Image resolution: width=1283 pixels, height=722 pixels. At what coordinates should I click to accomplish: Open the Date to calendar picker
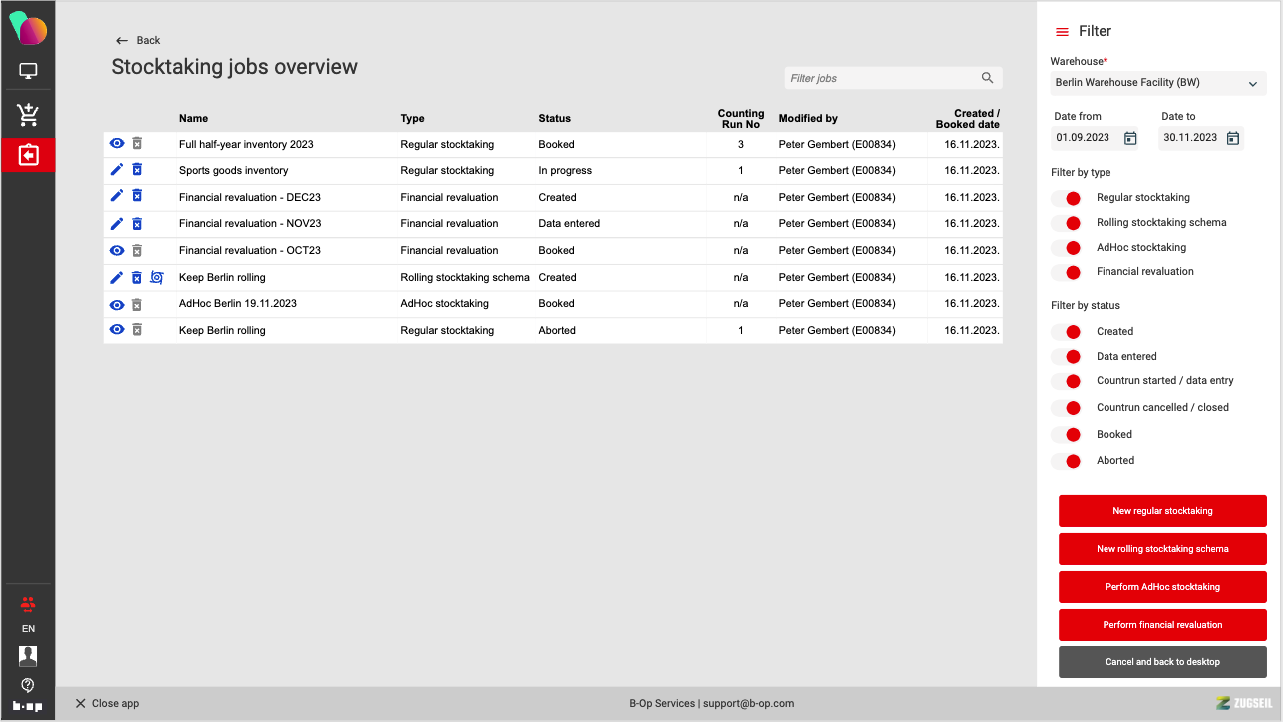pos(1233,138)
